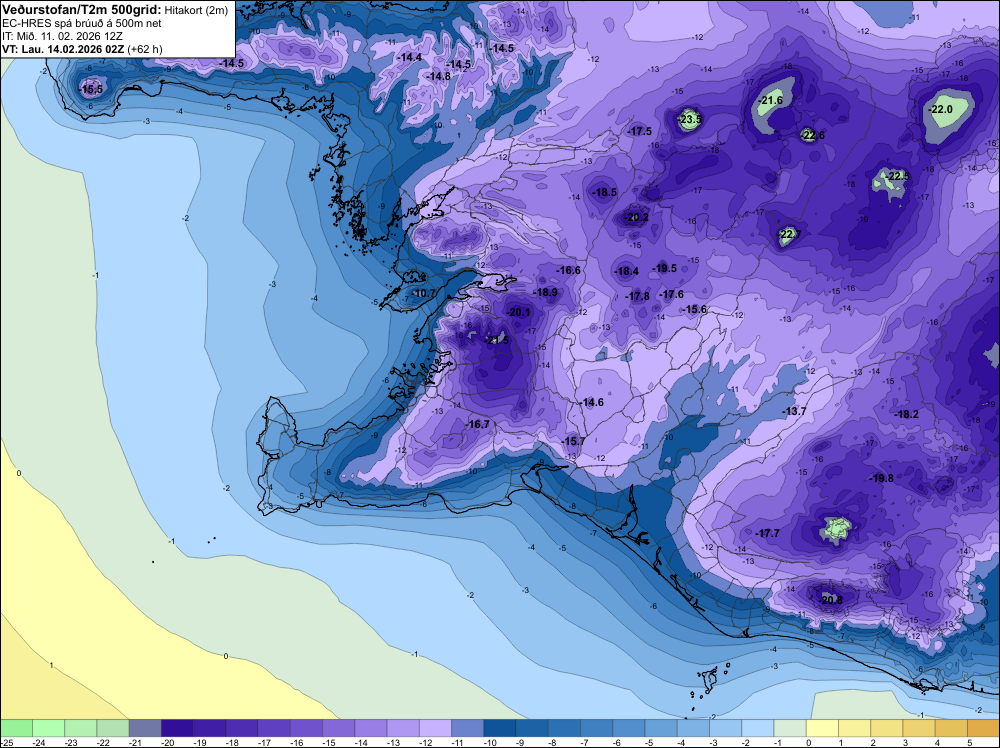Click the -18.5 temperature label
Screen dimensions: 1000x748
[605, 192]
